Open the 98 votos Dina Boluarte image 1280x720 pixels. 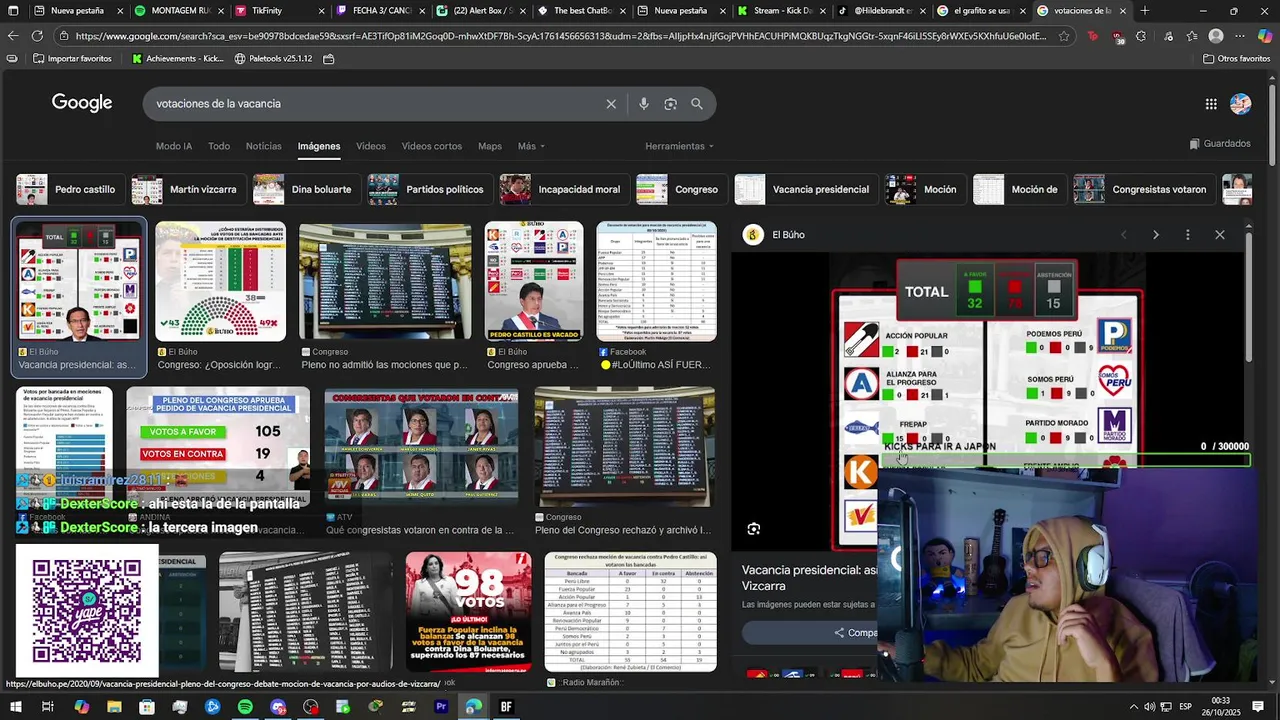point(469,612)
